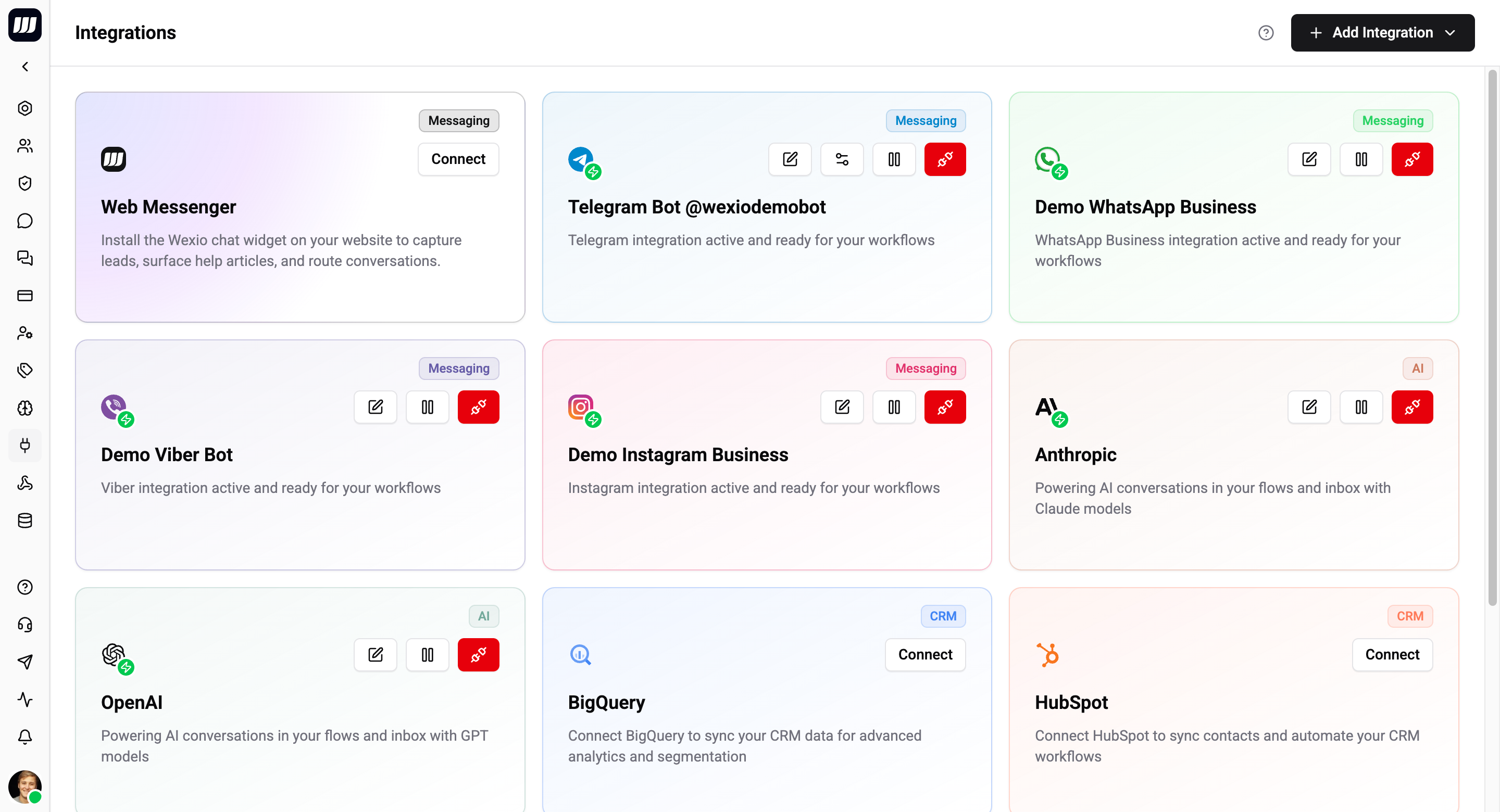This screenshot has width=1500, height=812.
Task: Open the paper plane sidebar icon
Action: (25, 662)
